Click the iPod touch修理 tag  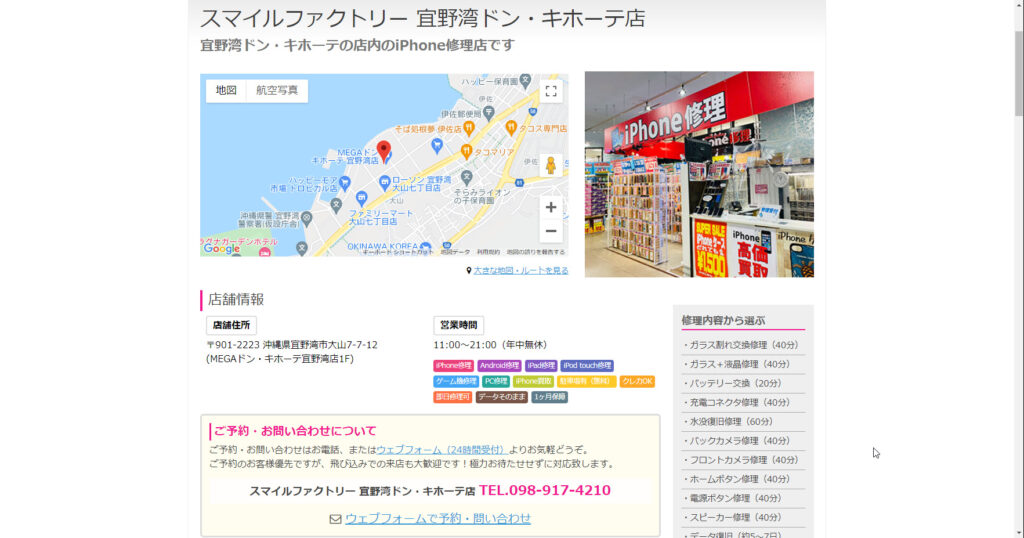coord(586,366)
